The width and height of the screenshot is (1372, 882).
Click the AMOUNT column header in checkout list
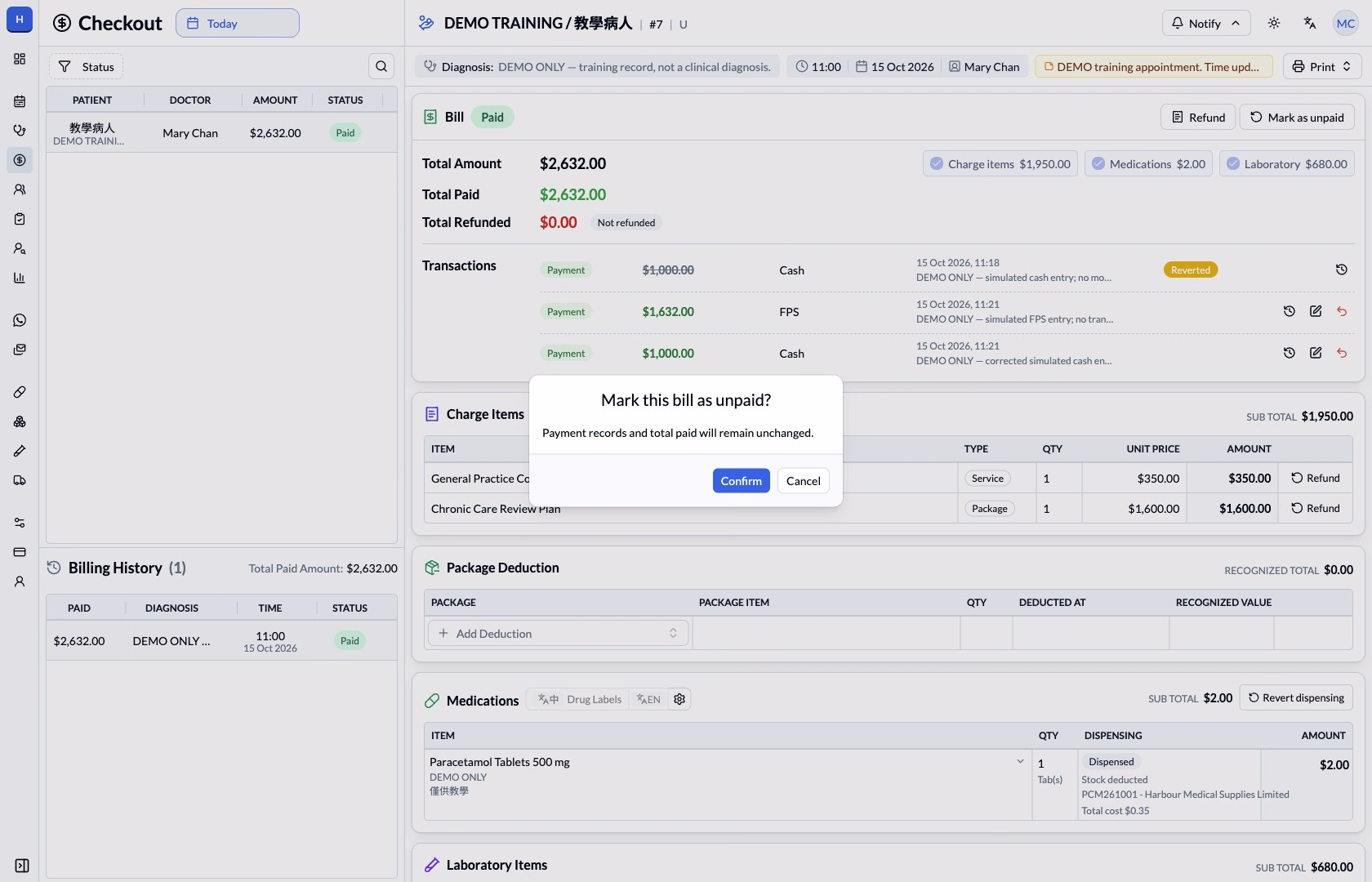pyautogui.click(x=274, y=100)
